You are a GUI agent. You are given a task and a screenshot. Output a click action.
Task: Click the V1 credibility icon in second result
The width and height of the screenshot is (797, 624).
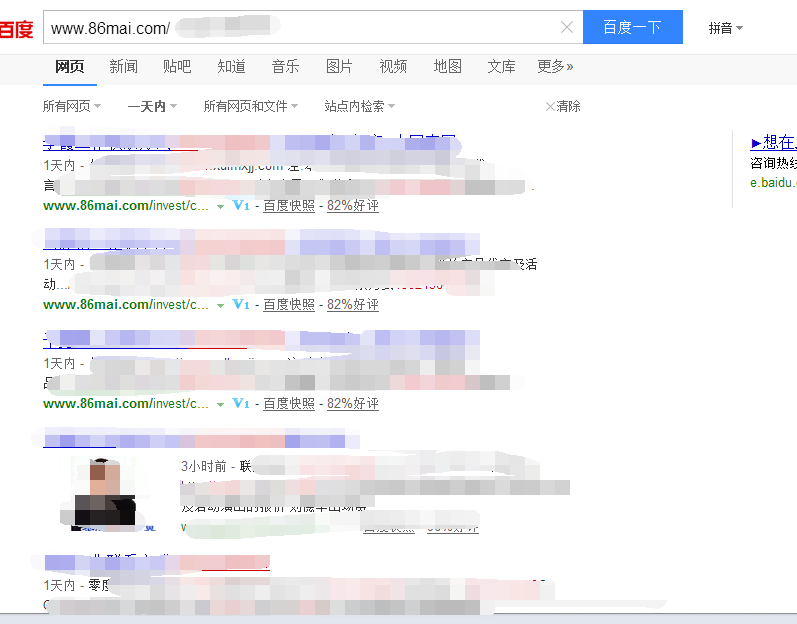pos(240,304)
